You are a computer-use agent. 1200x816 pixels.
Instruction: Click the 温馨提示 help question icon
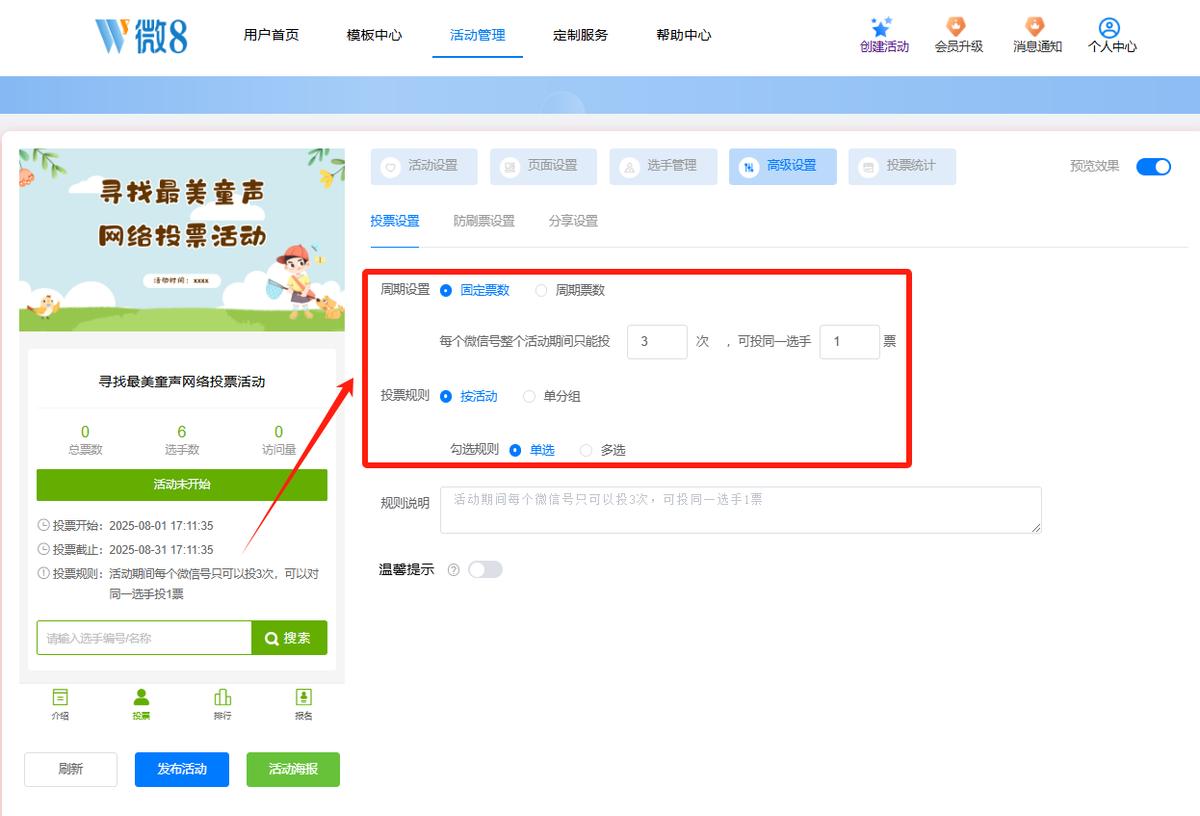(454, 570)
